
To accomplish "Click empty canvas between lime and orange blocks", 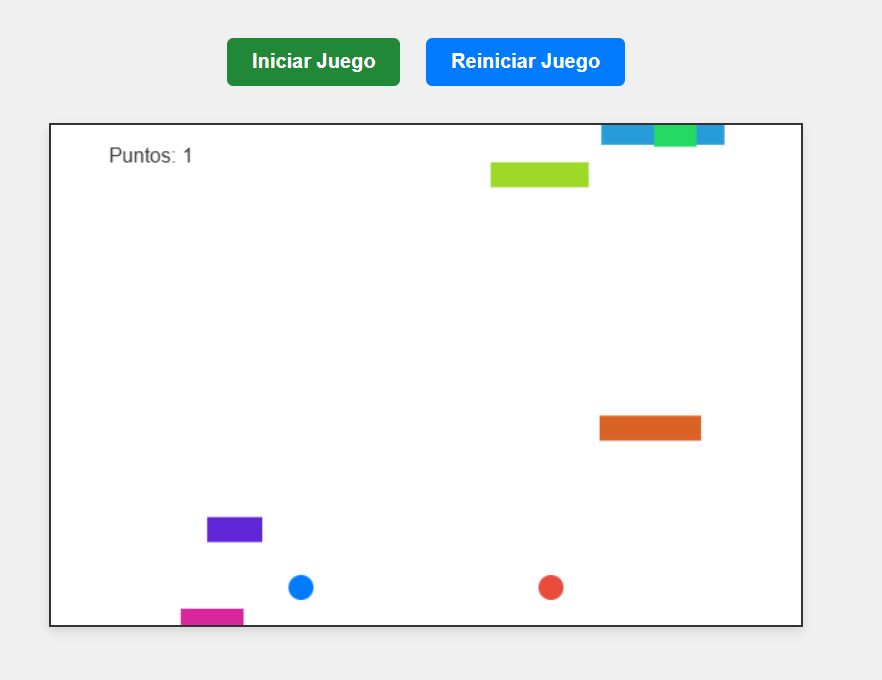I will point(595,300).
